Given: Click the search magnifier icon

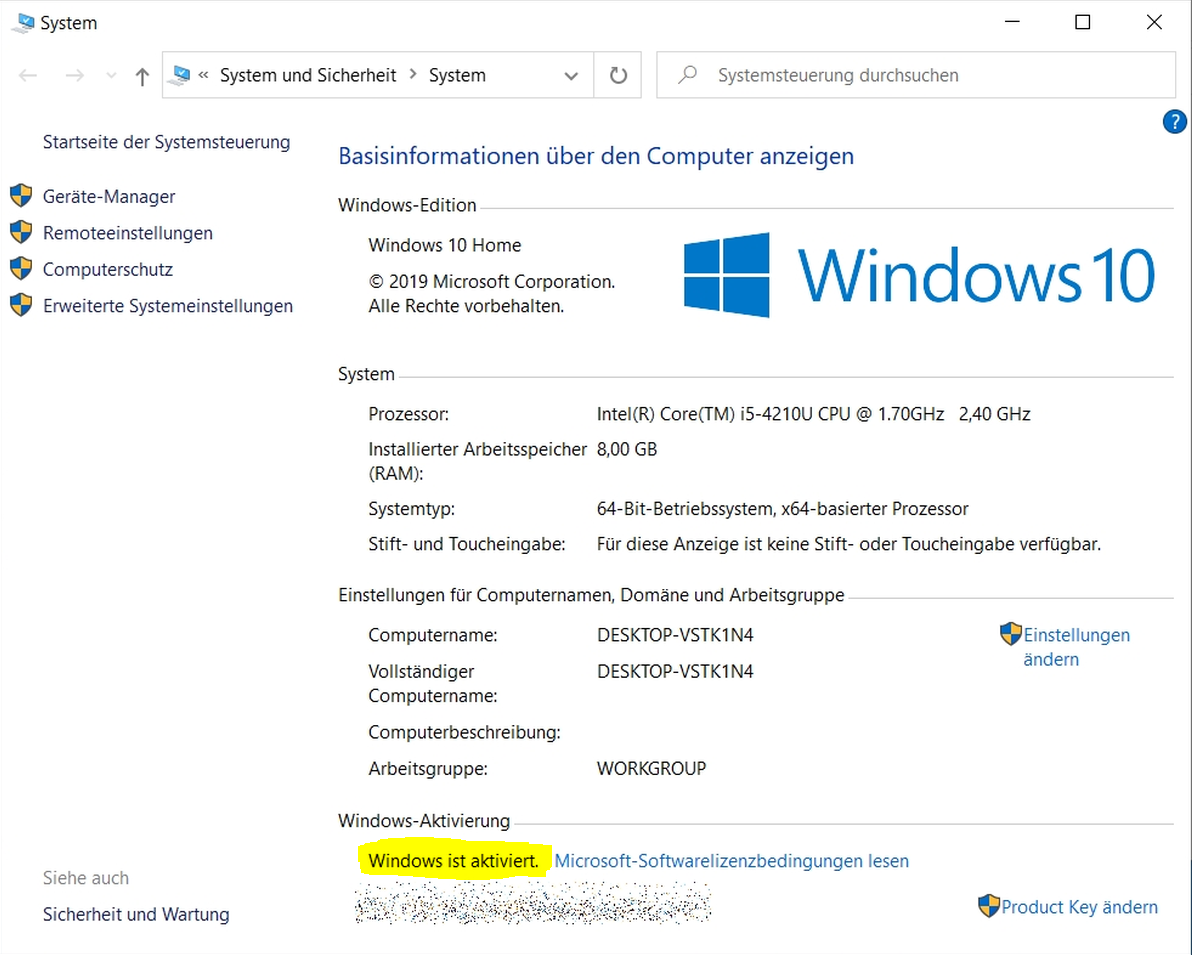Looking at the screenshot, I should coord(687,75).
